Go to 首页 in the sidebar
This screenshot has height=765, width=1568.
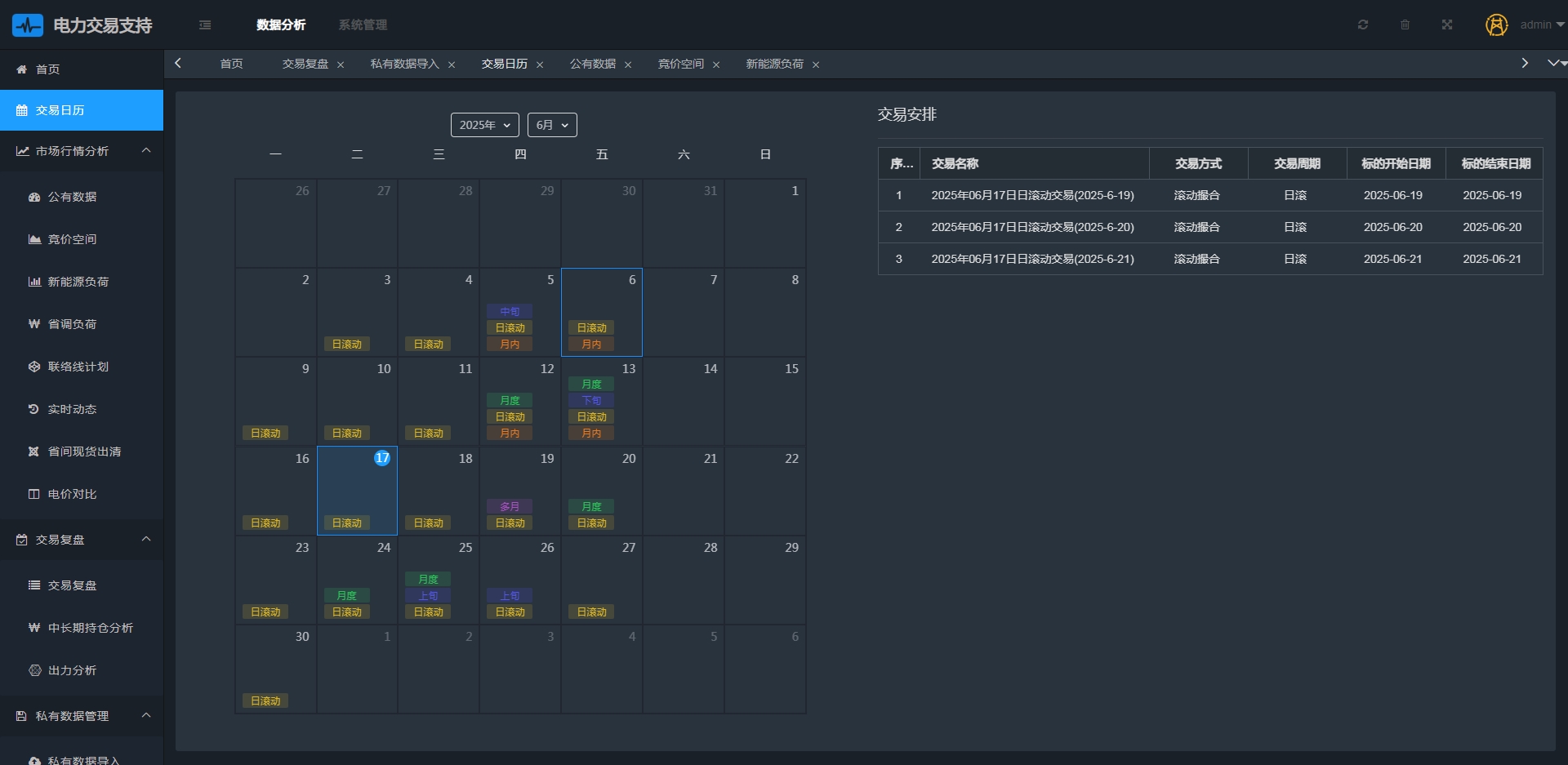(x=82, y=69)
